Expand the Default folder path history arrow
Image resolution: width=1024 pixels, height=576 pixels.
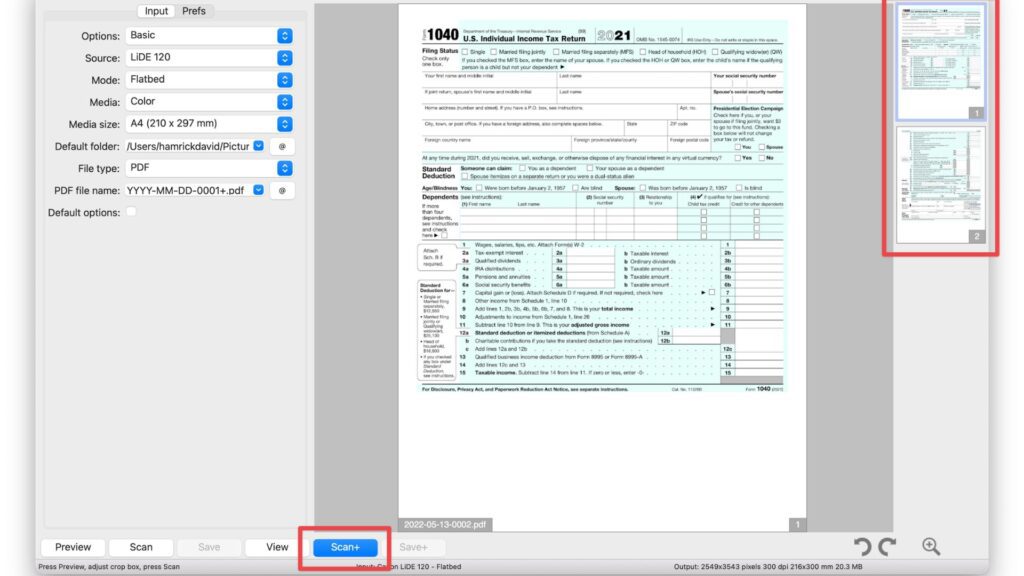[x=259, y=146]
